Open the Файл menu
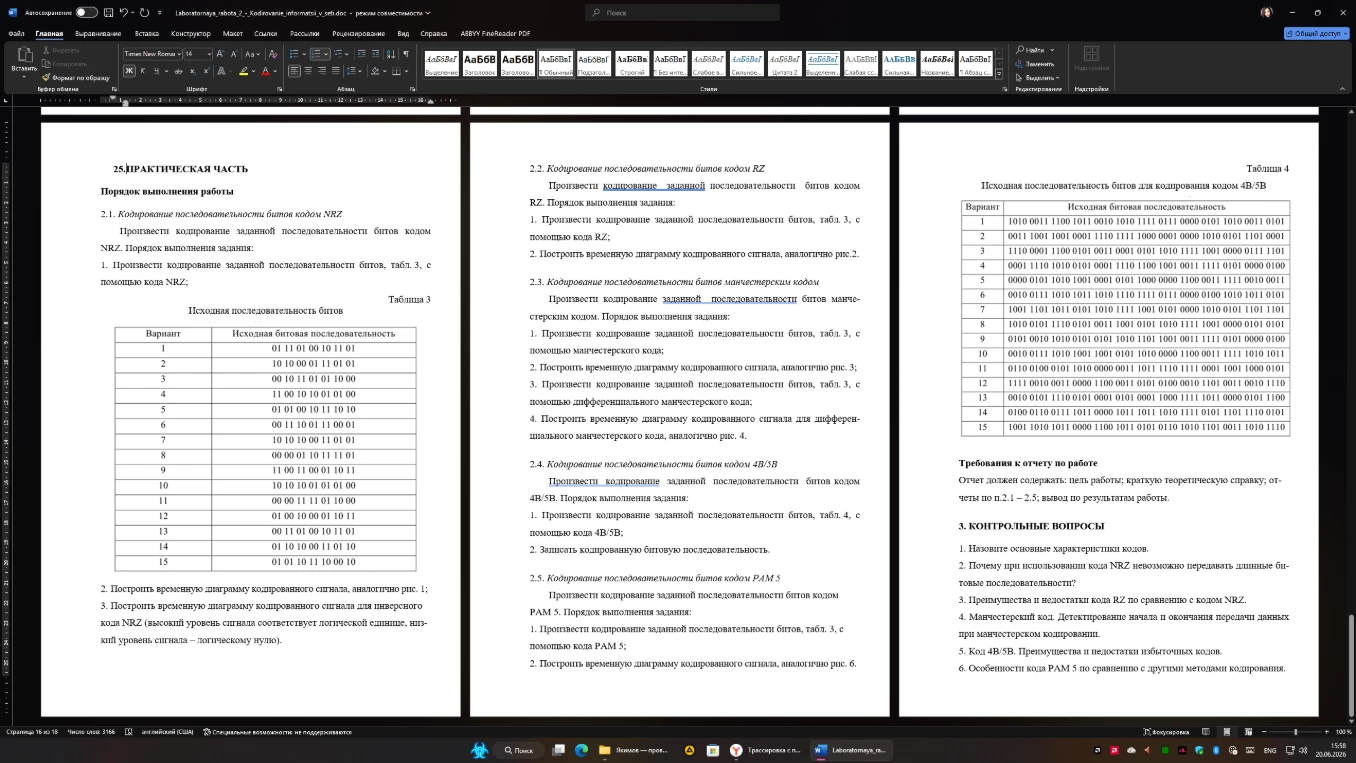This screenshot has width=1356, height=763. [17, 33]
